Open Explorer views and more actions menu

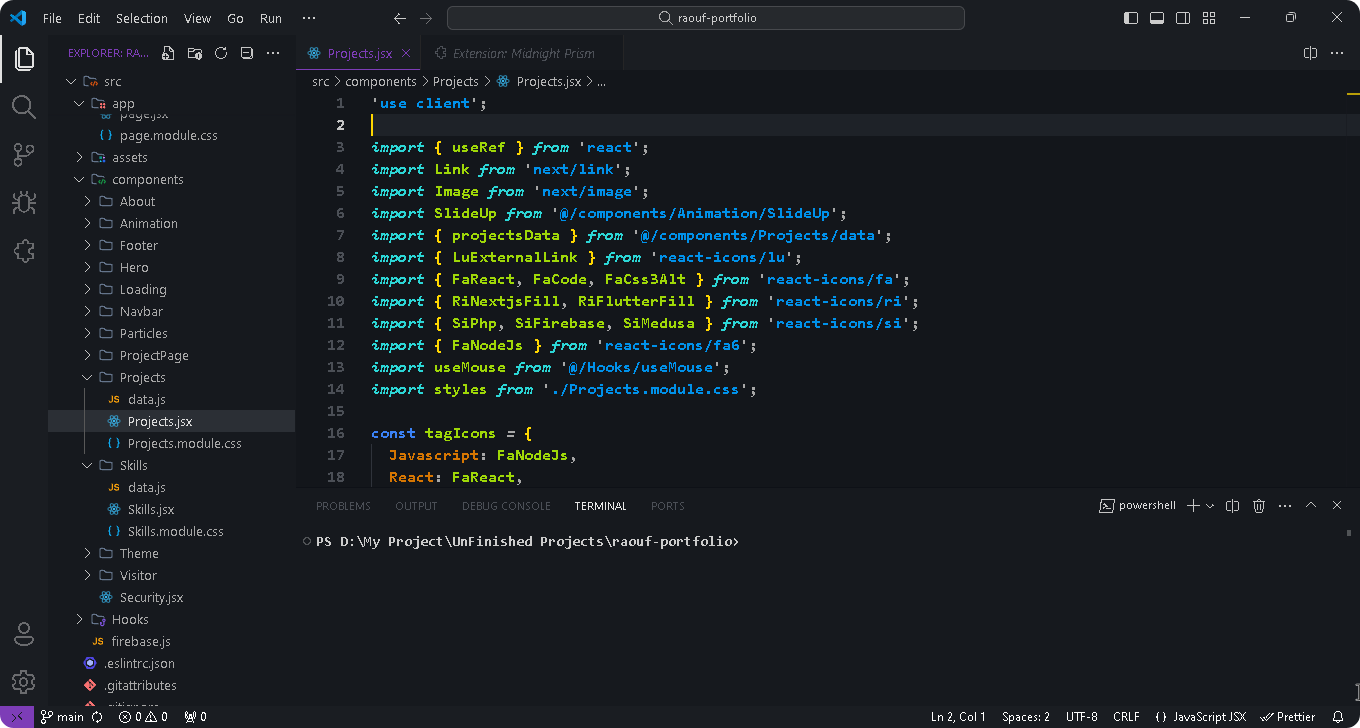273,53
